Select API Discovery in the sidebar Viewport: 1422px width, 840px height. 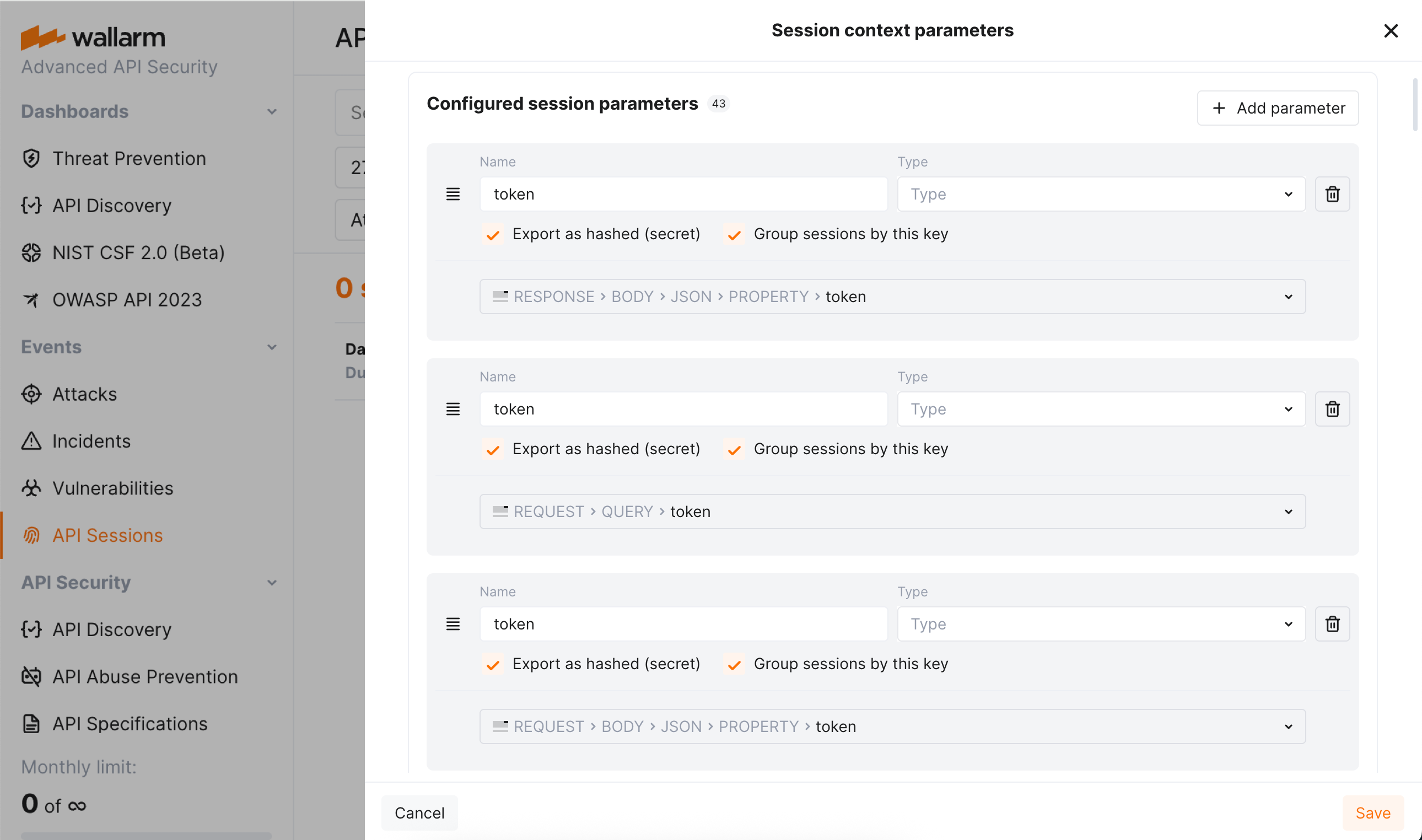(111, 206)
